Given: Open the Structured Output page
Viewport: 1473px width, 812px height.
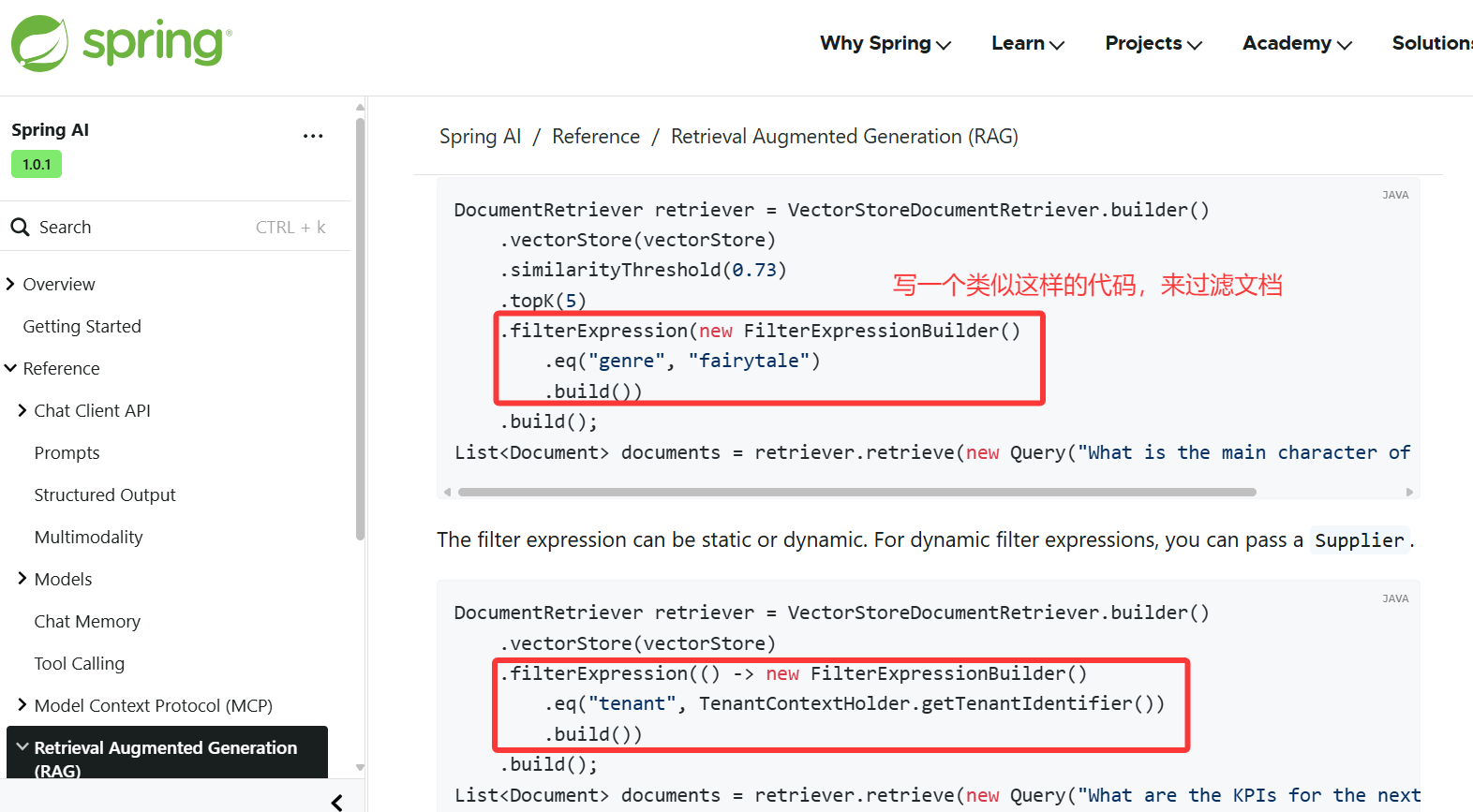Looking at the screenshot, I should (x=105, y=495).
